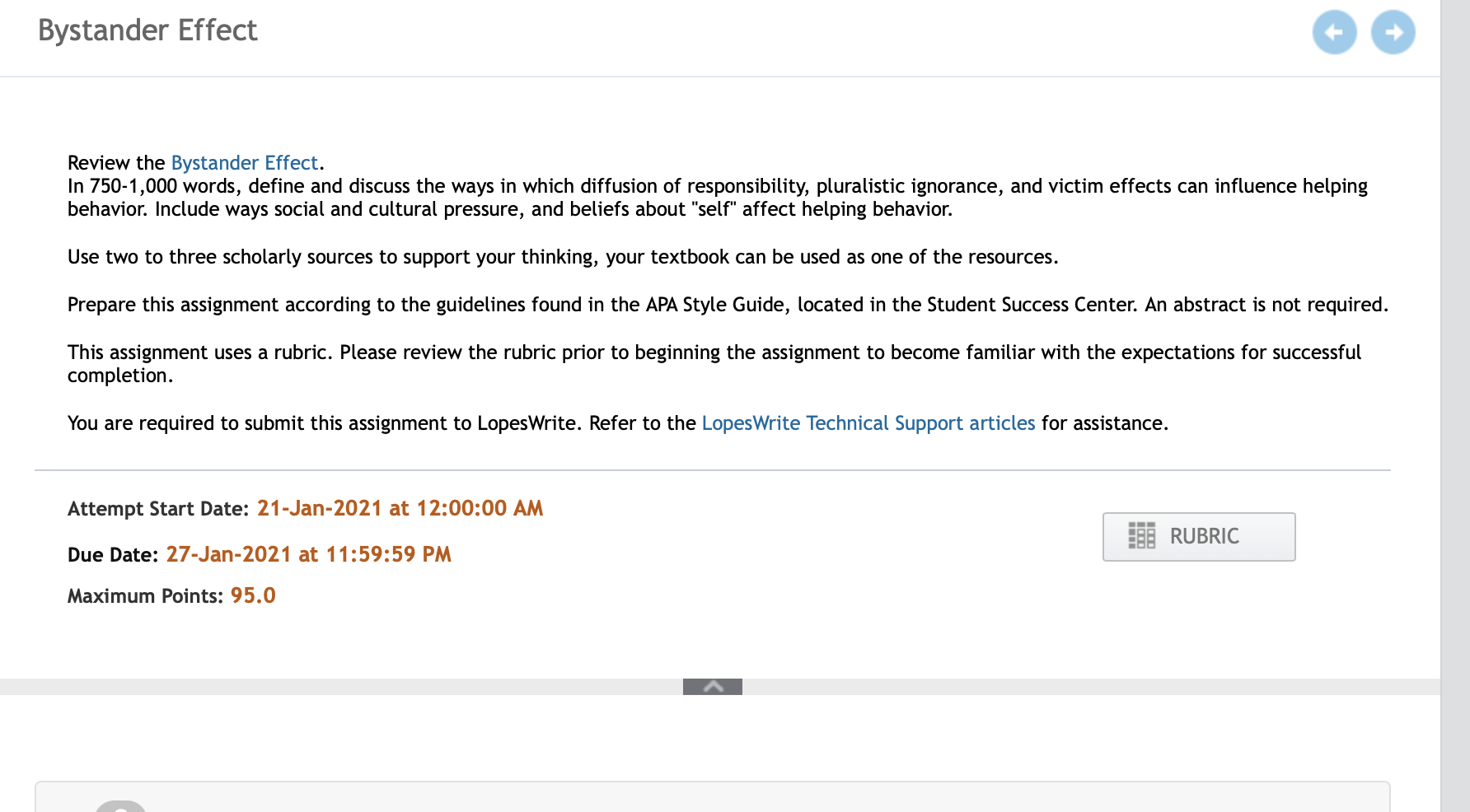This screenshot has height=812, width=1470.
Task: Click the vertical scrollbar on the right
Action: (x=1455, y=406)
